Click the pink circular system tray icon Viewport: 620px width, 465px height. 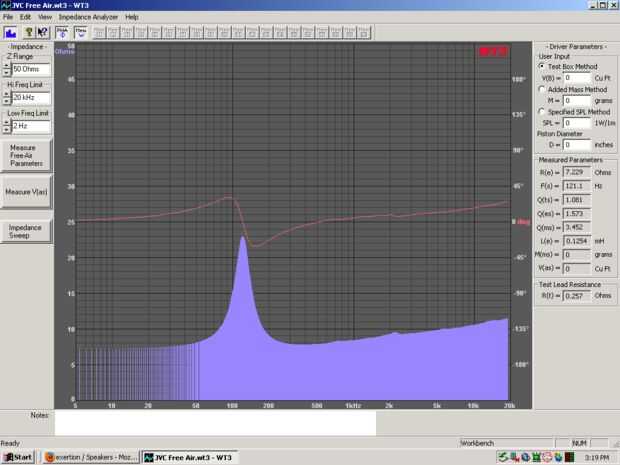pos(547,457)
